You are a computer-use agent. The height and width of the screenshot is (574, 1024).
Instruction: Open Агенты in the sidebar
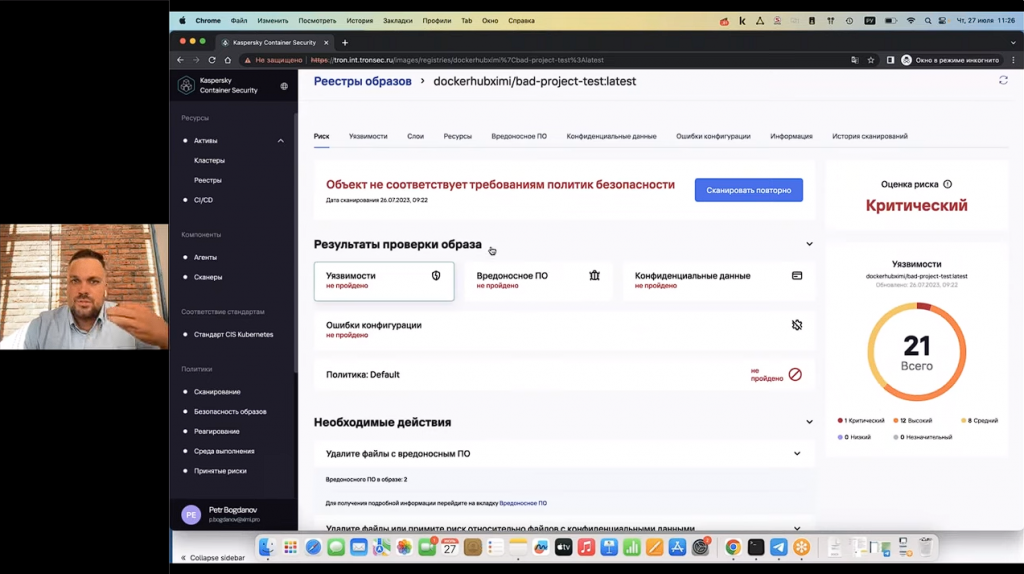pyautogui.click(x=205, y=257)
